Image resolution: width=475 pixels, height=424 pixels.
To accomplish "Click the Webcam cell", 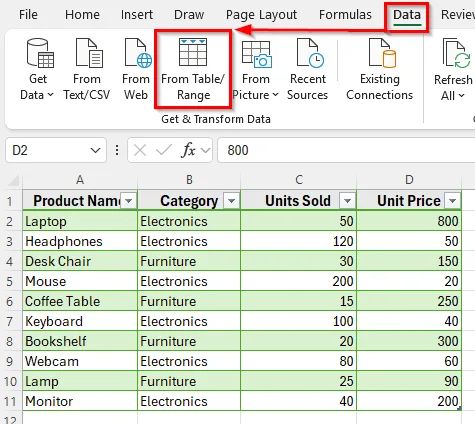I will click(80, 361).
